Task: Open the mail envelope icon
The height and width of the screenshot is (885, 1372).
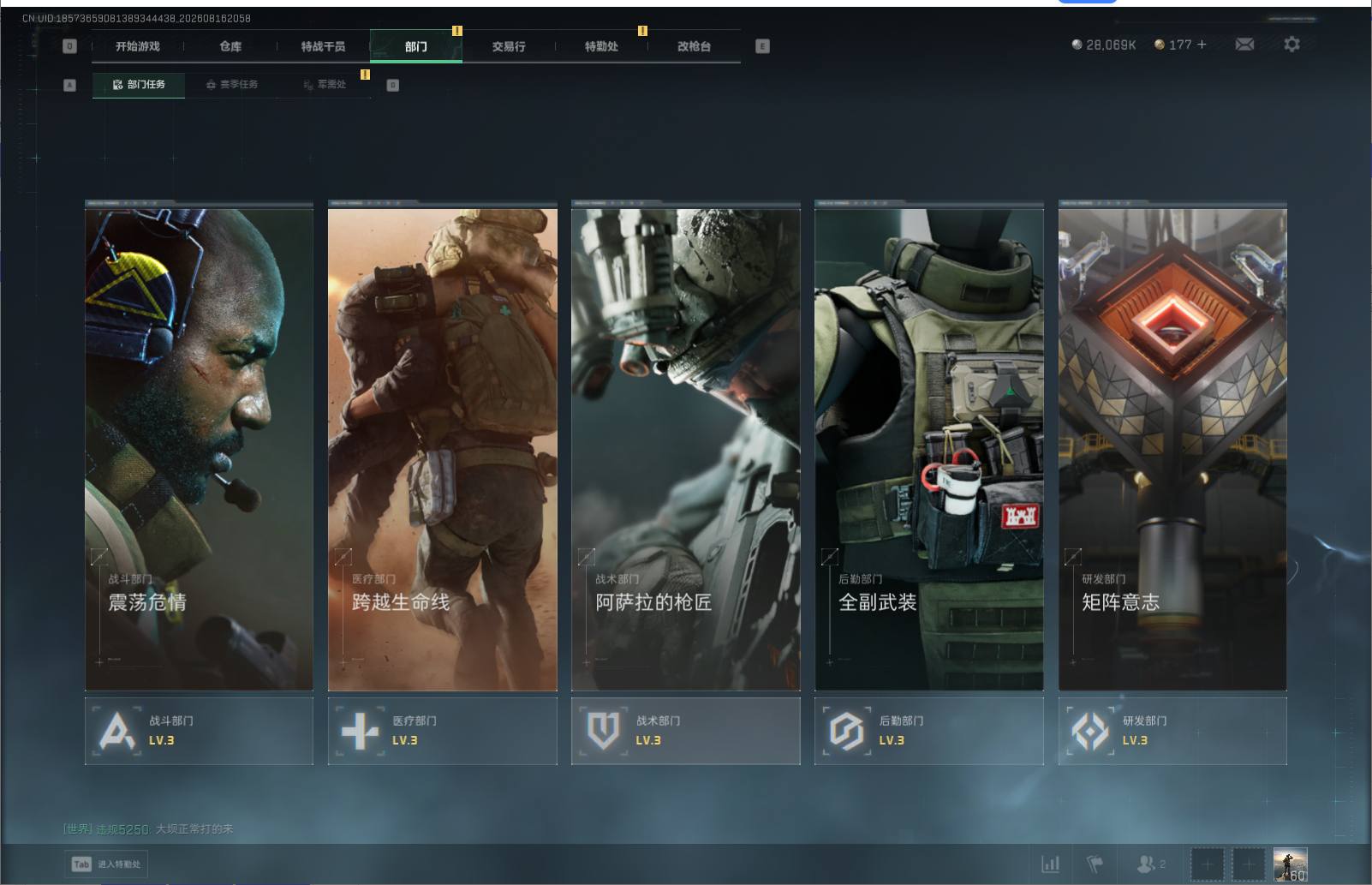Action: (1244, 45)
